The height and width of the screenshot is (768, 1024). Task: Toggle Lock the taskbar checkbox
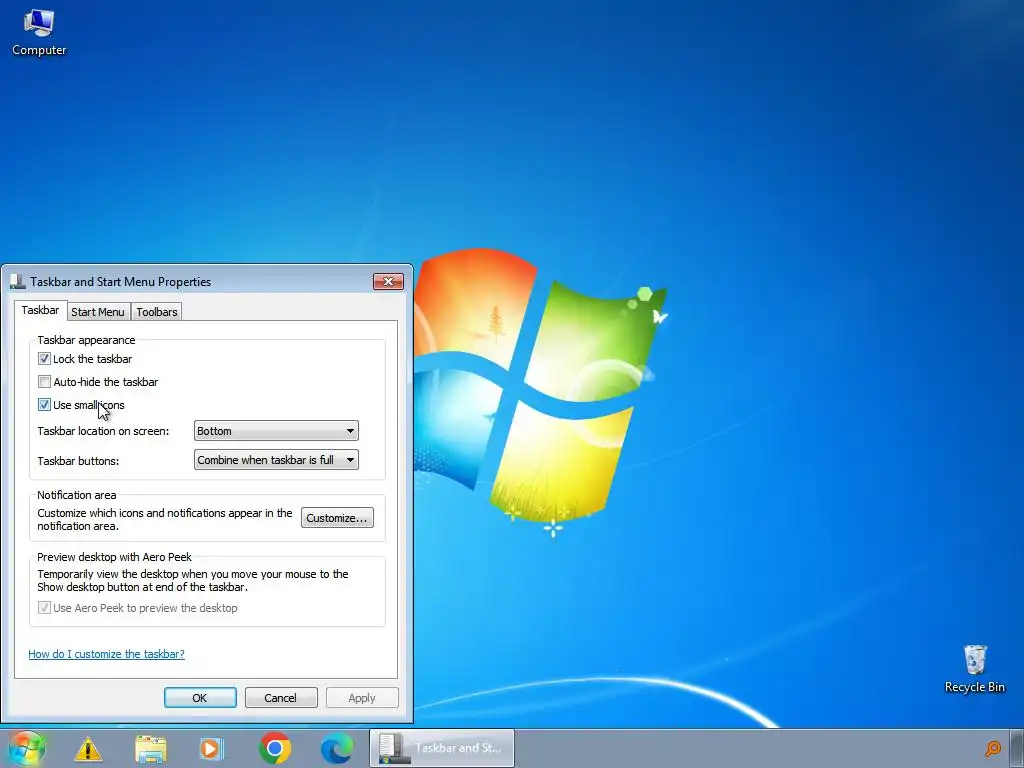44,359
